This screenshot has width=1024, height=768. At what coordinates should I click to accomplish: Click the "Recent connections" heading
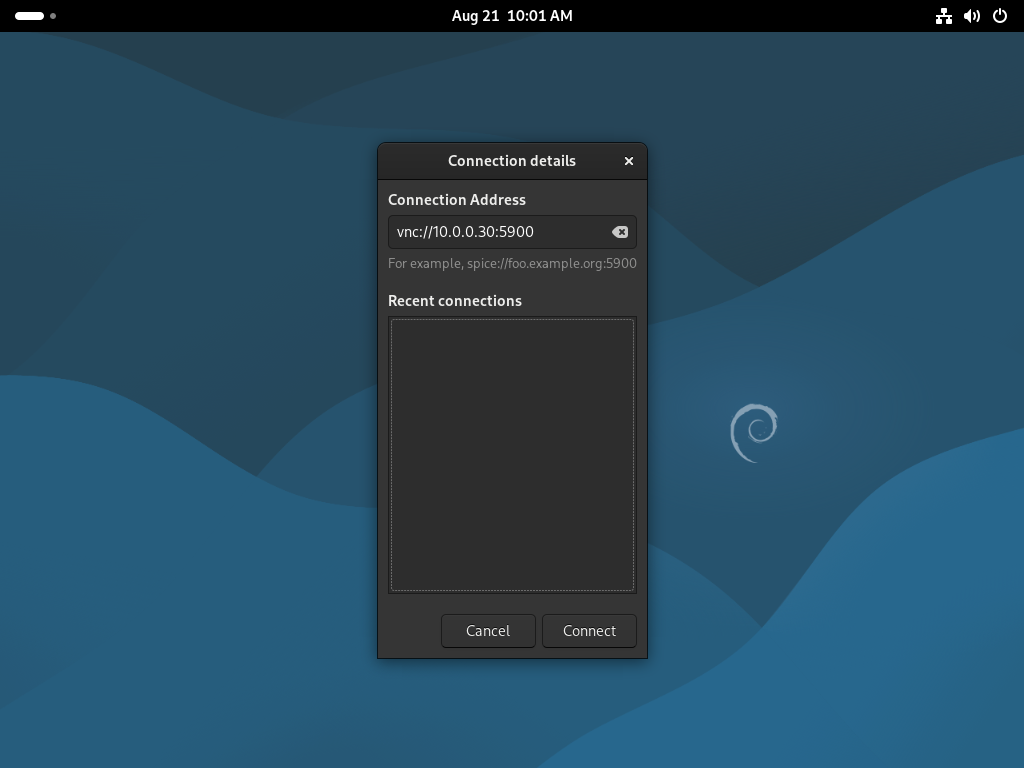(455, 301)
